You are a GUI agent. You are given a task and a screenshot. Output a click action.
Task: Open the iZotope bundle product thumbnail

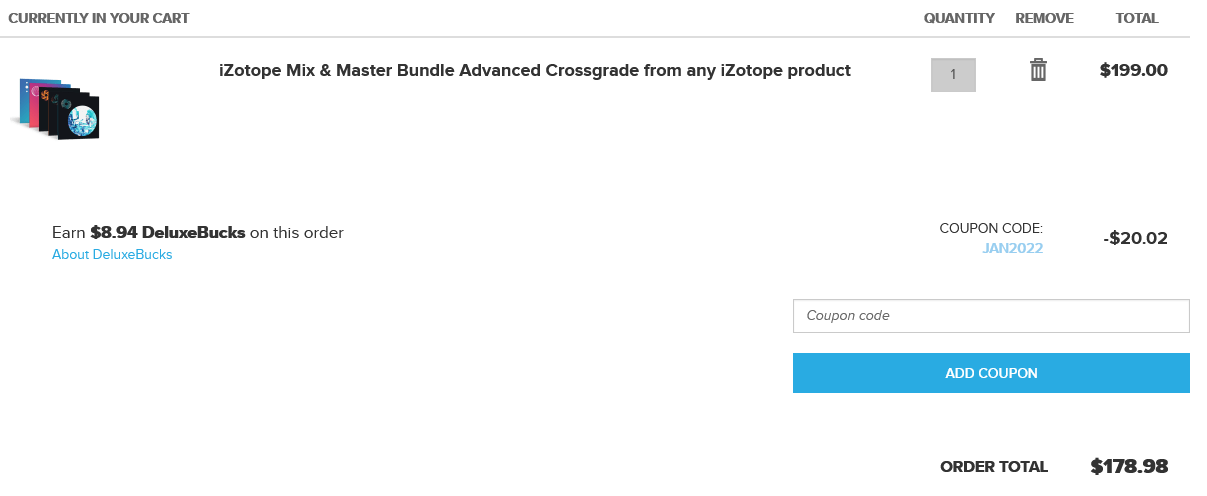57,107
